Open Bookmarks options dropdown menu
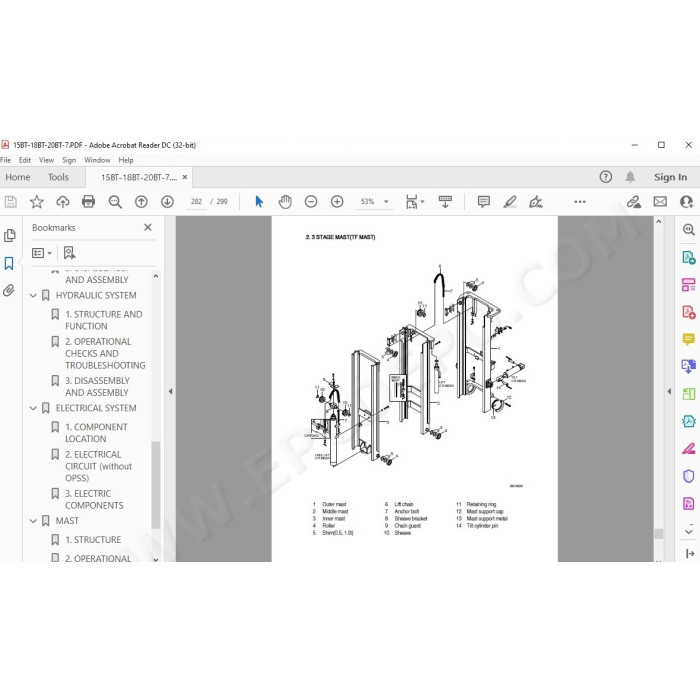Image resolution: width=700 pixels, height=700 pixels. click(42, 253)
